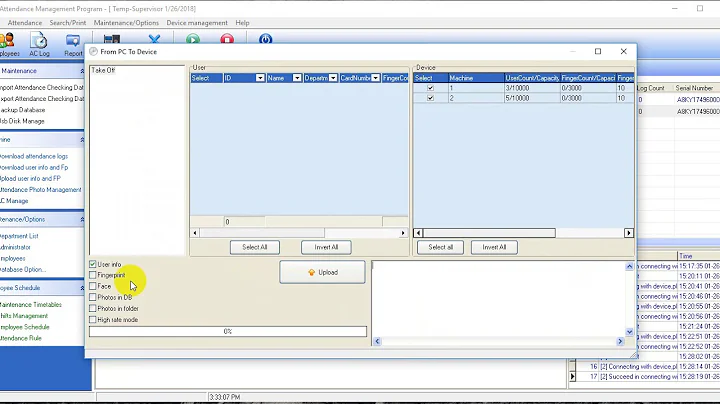The image size is (720, 404).
Task: Open the Search/Print menu
Action: [68, 22]
